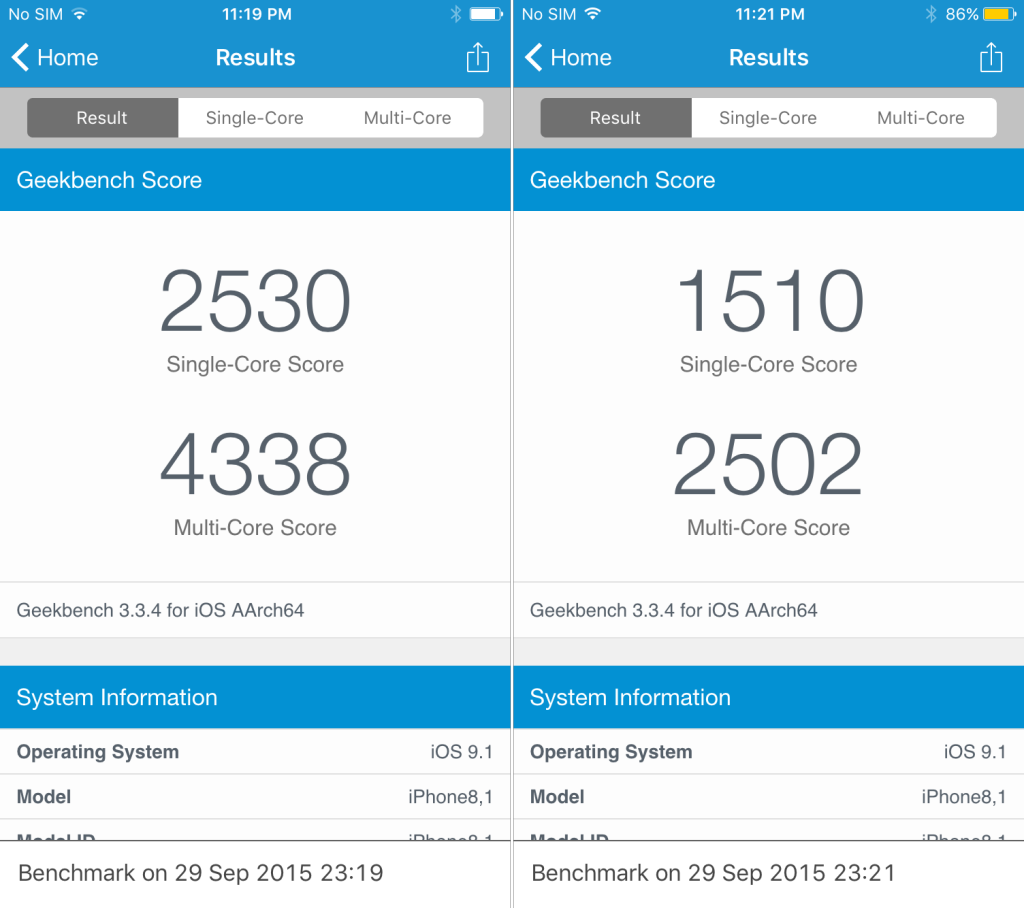Switch to Multi-Core tab in left screen

(408, 118)
